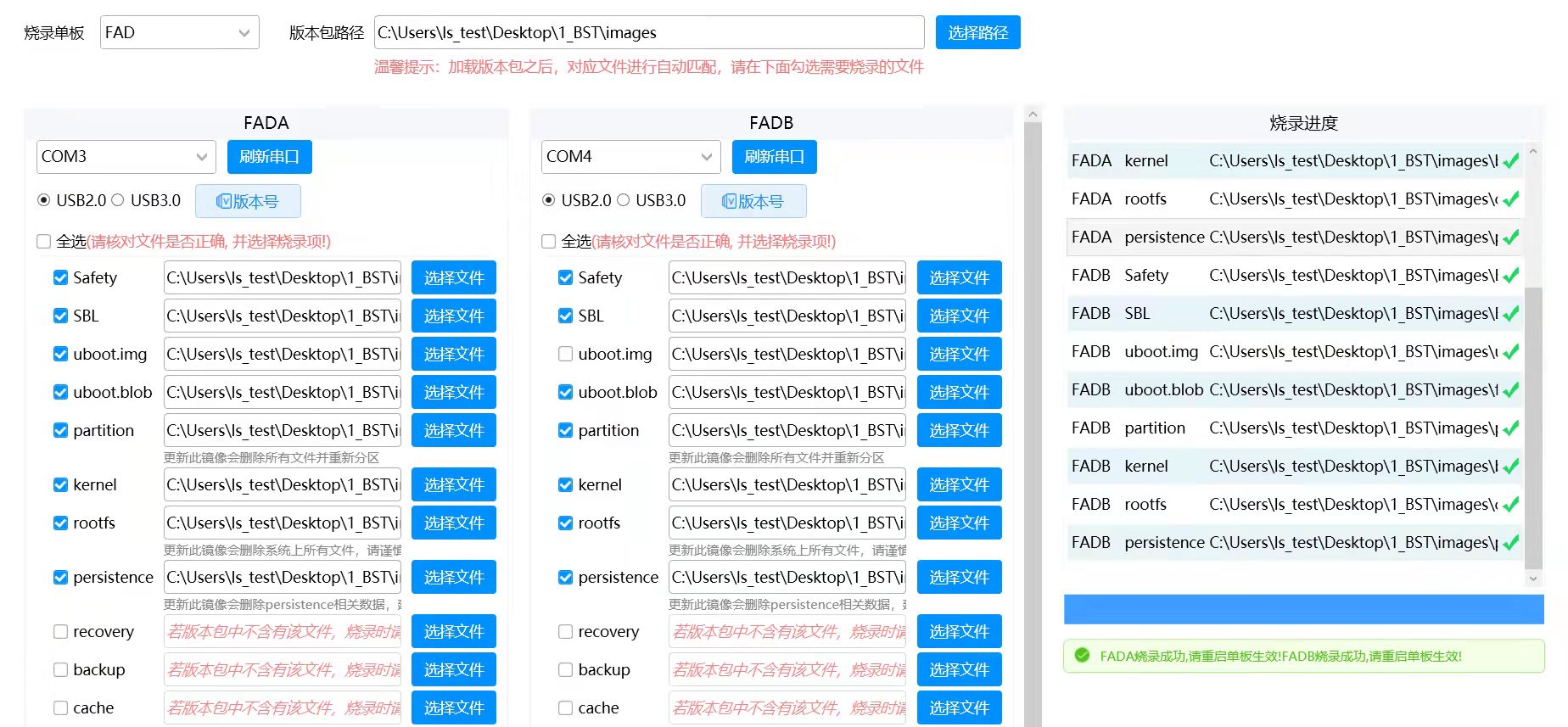This screenshot has width=1568, height=727.
Task: Click 烧录进度 list scrollbar down arrow
Action: [1532, 579]
